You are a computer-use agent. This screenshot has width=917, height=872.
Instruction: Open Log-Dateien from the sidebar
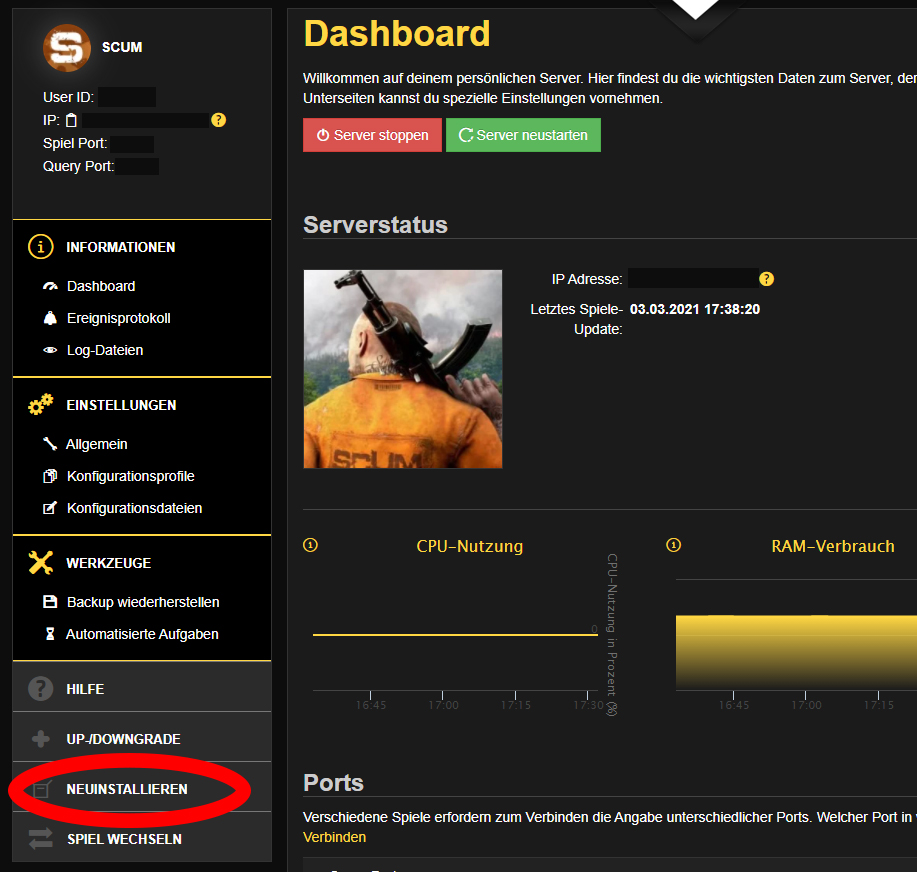pyautogui.click(x=104, y=350)
